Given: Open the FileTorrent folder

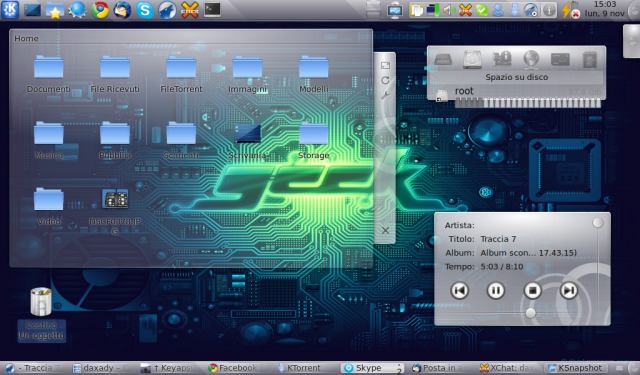Looking at the screenshot, I should pyautogui.click(x=181, y=75).
